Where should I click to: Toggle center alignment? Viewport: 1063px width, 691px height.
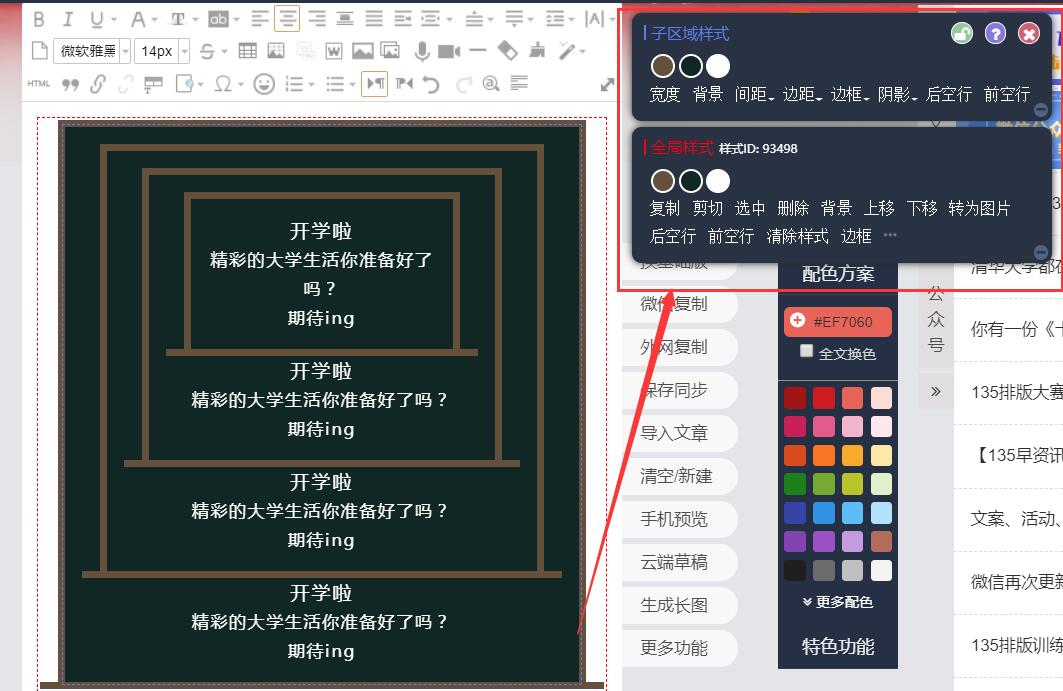click(x=287, y=18)
